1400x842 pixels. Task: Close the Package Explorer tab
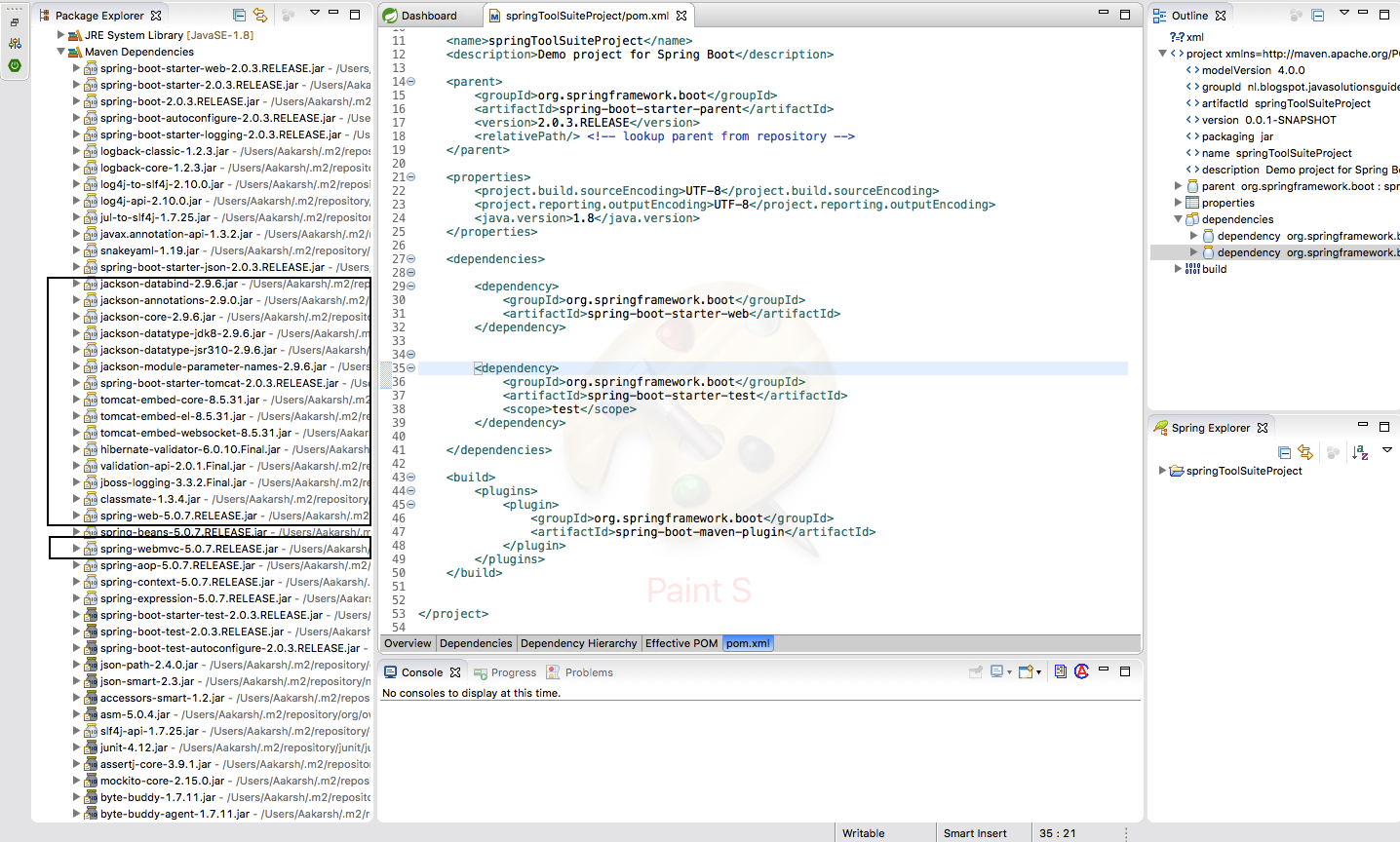point(156,16)
